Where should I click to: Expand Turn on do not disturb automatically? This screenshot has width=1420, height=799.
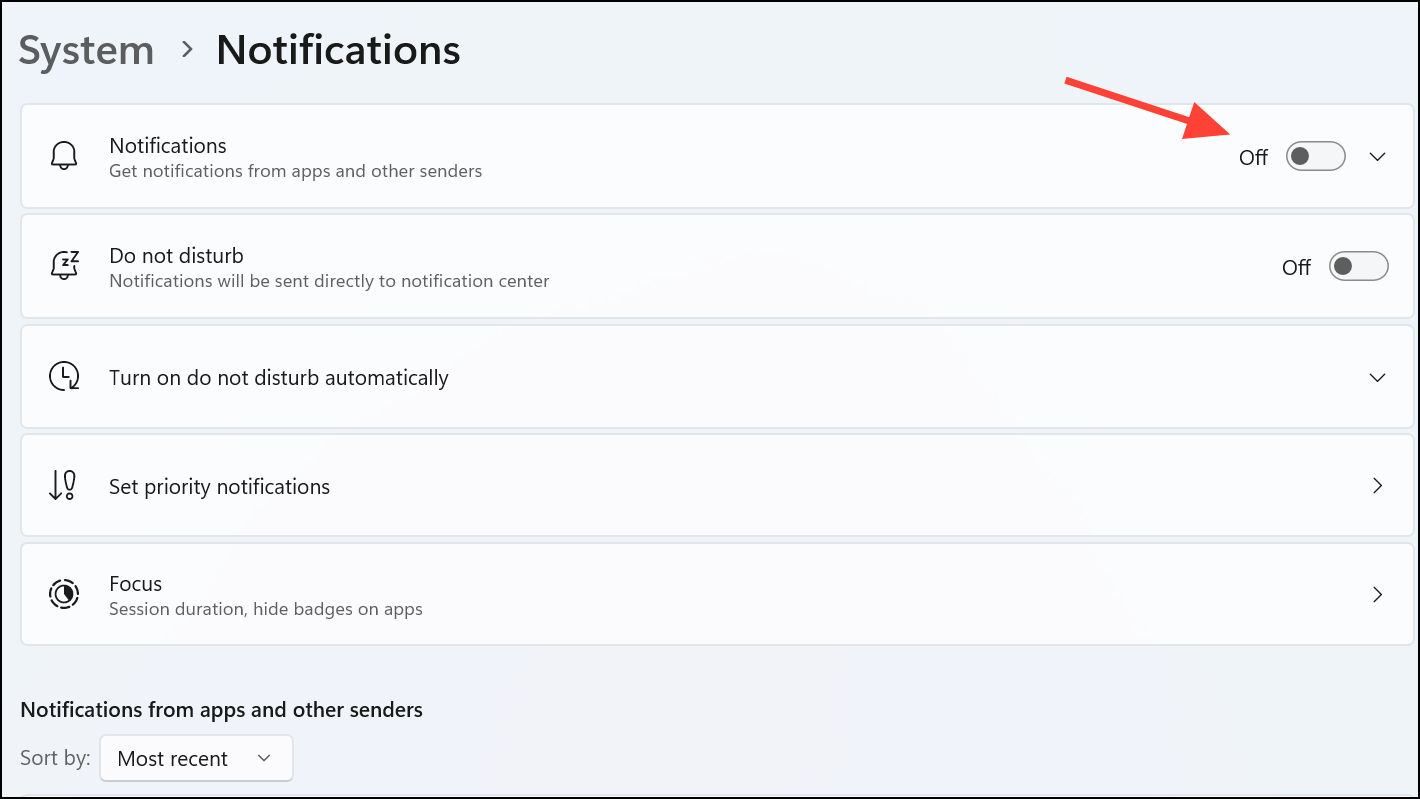[1378, 377]
